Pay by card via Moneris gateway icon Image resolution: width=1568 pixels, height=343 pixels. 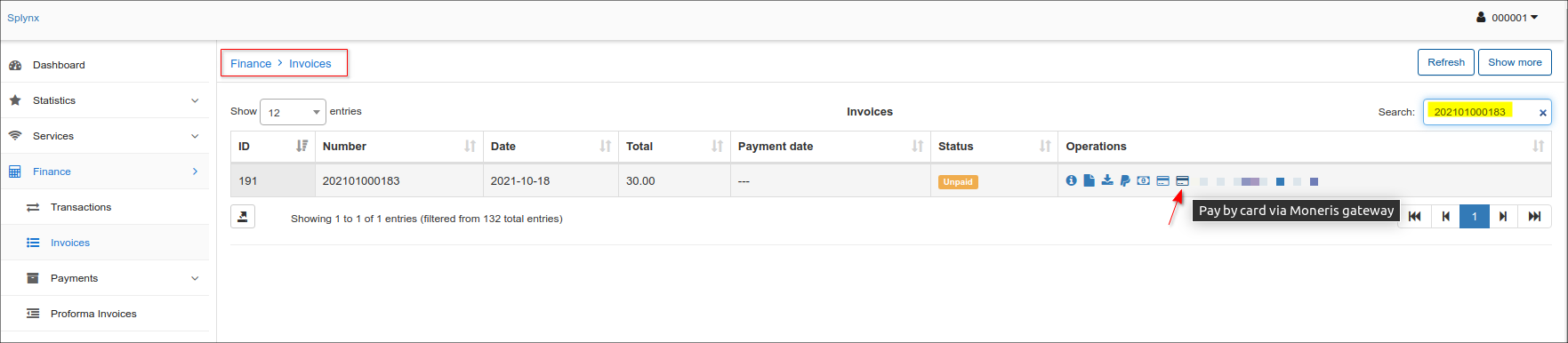tap(1182, 180)
